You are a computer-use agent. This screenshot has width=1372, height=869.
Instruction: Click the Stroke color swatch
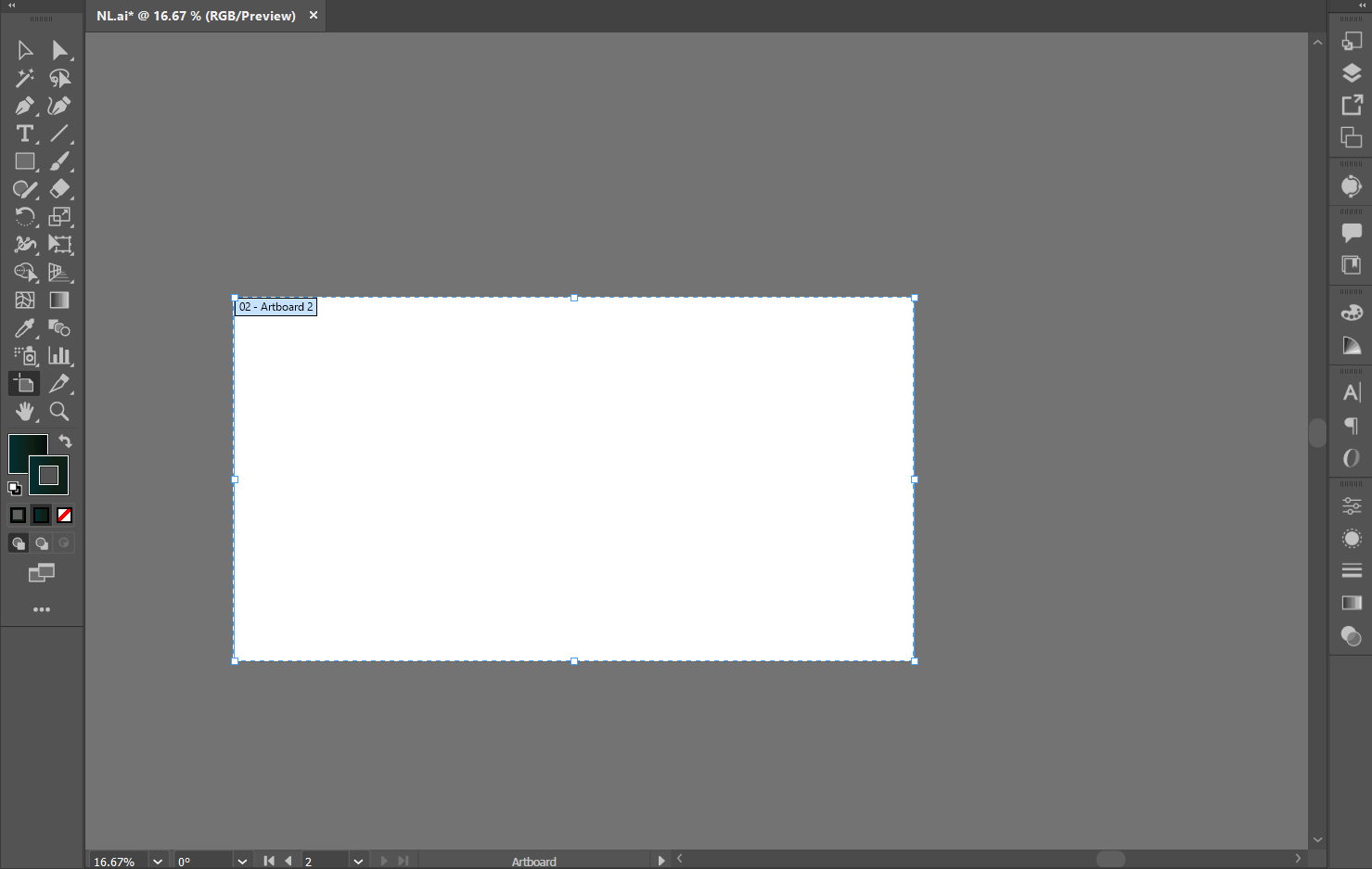click(48, 475)
